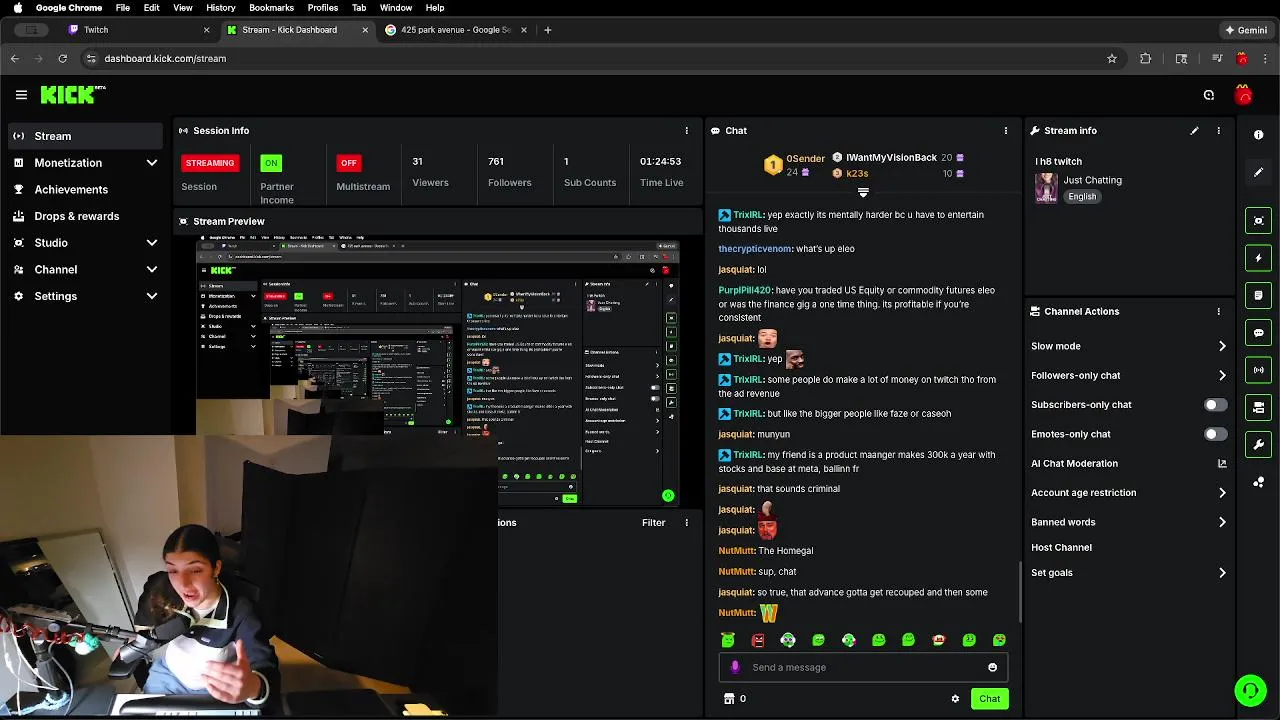Image resolution: width=1280 pixels, height=720 pixels.
Task: Open a new browser tab
Action: [x=547, y=30]
